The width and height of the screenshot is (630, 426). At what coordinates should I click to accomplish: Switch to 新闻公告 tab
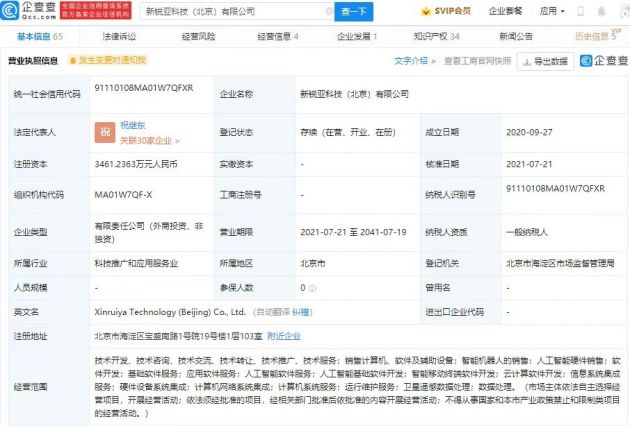point(516,37)
